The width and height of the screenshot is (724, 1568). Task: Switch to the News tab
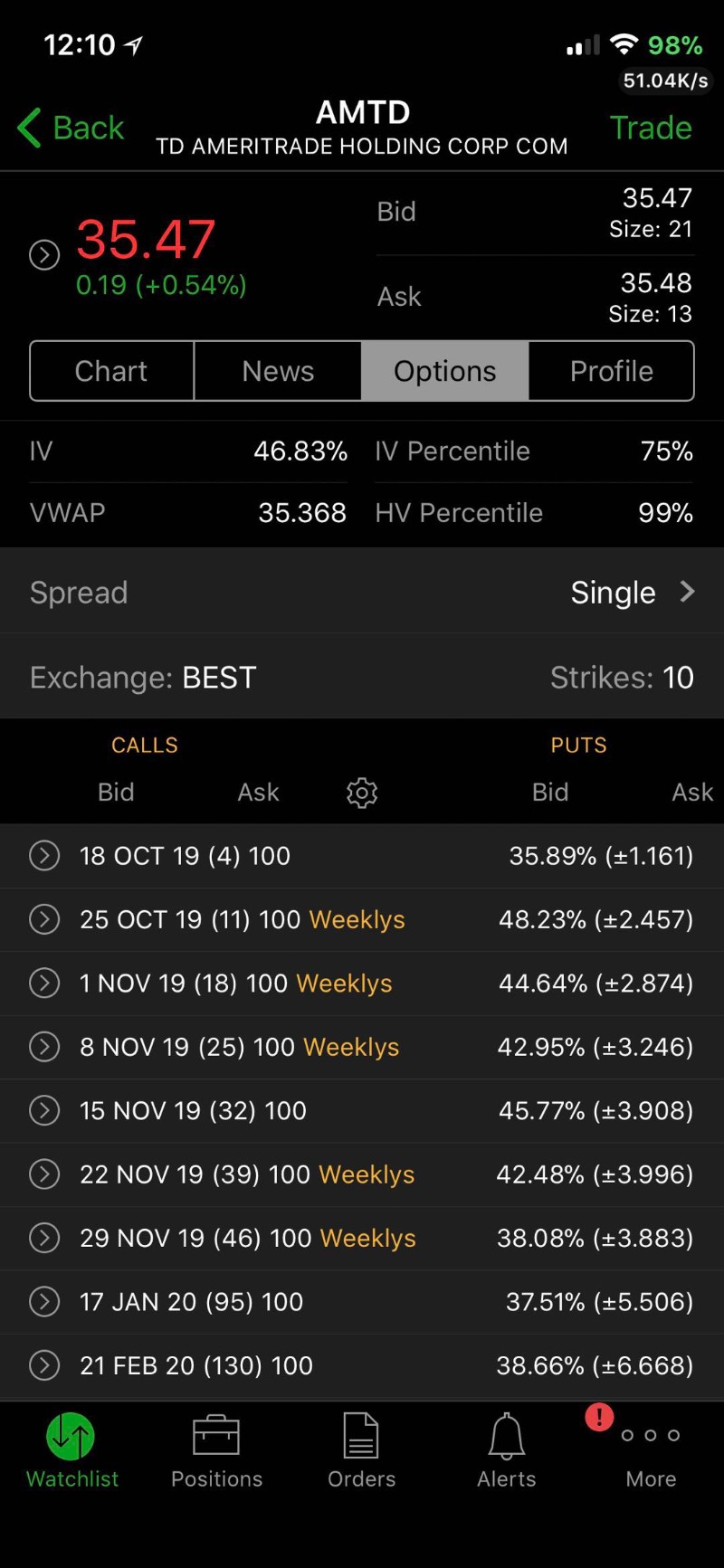pyautogui.click(x=278, y=371)
